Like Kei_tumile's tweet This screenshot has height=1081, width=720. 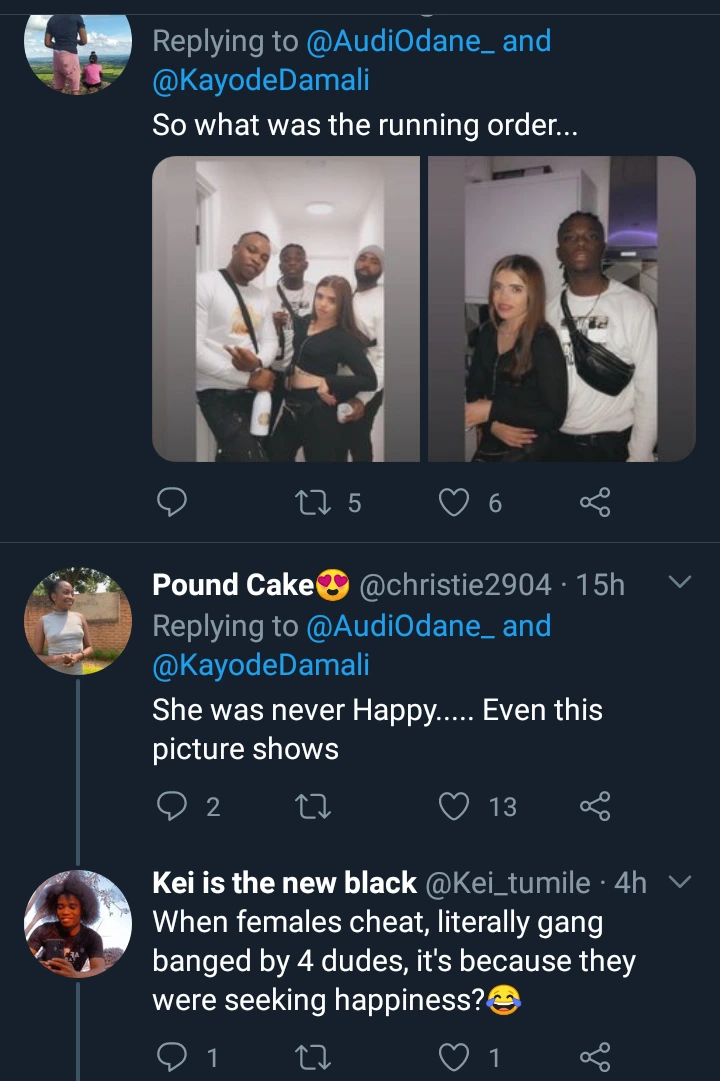coord(456,1057)
